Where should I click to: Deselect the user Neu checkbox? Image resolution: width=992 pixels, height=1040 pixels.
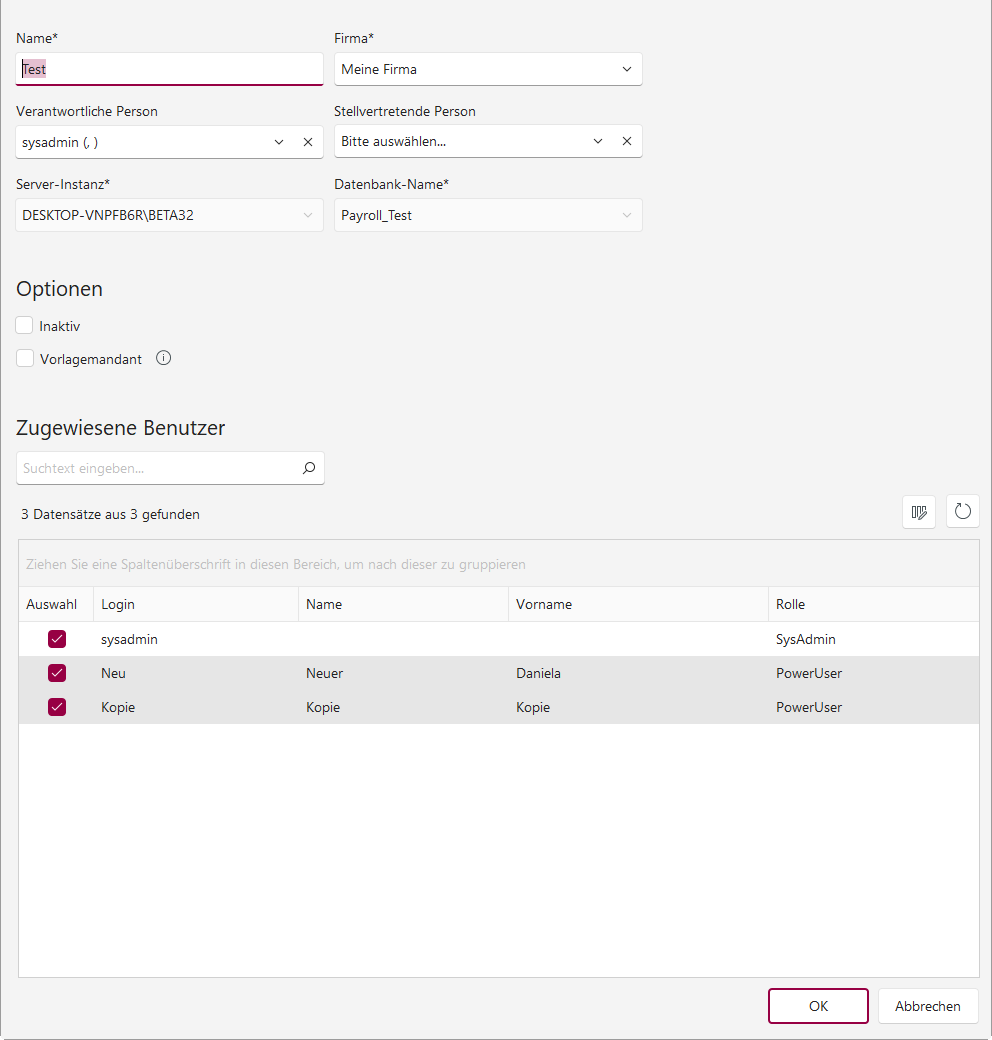(57, 673)
